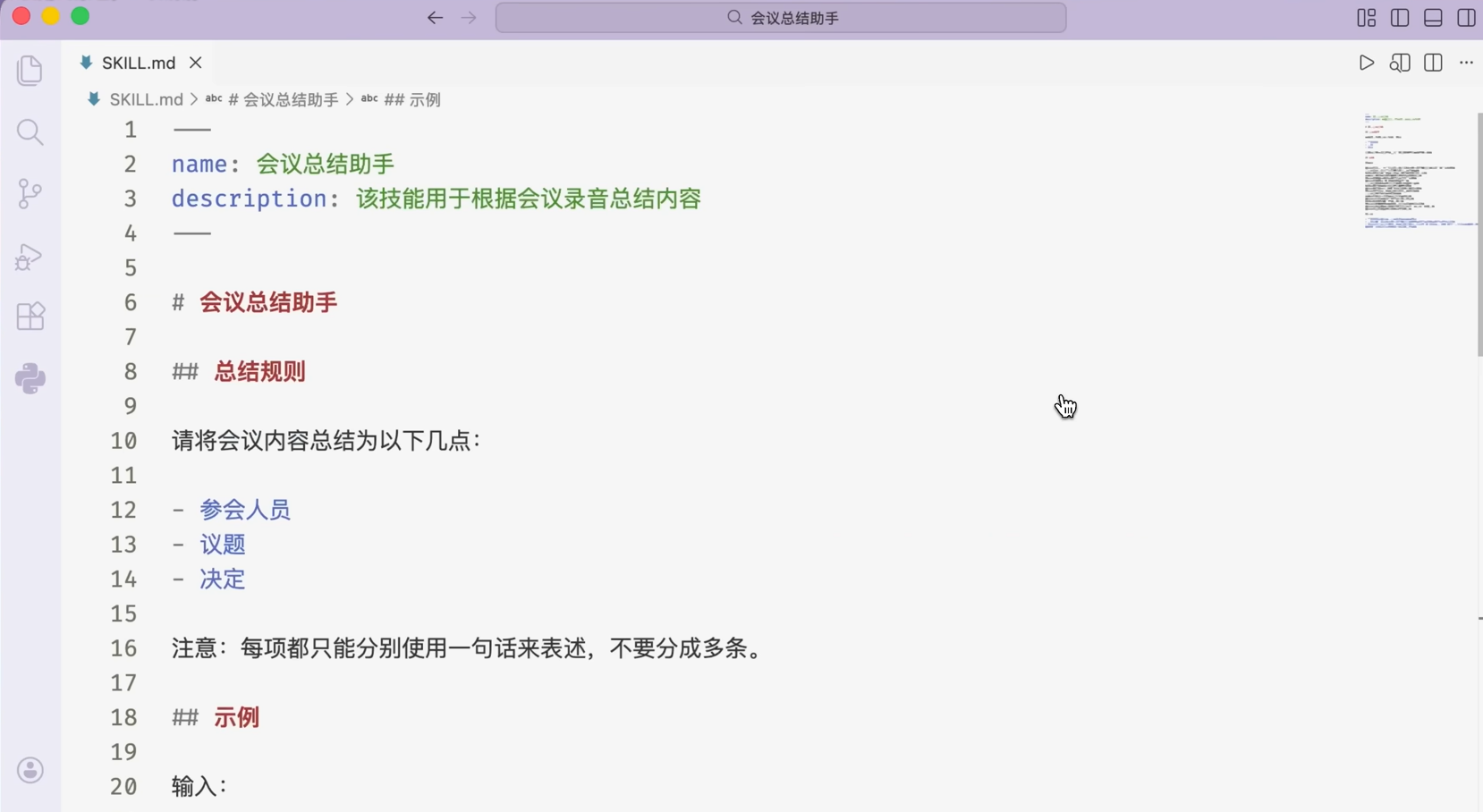Open the Run and Debug view
The image size is (1483, 812).
coord(30,258)
